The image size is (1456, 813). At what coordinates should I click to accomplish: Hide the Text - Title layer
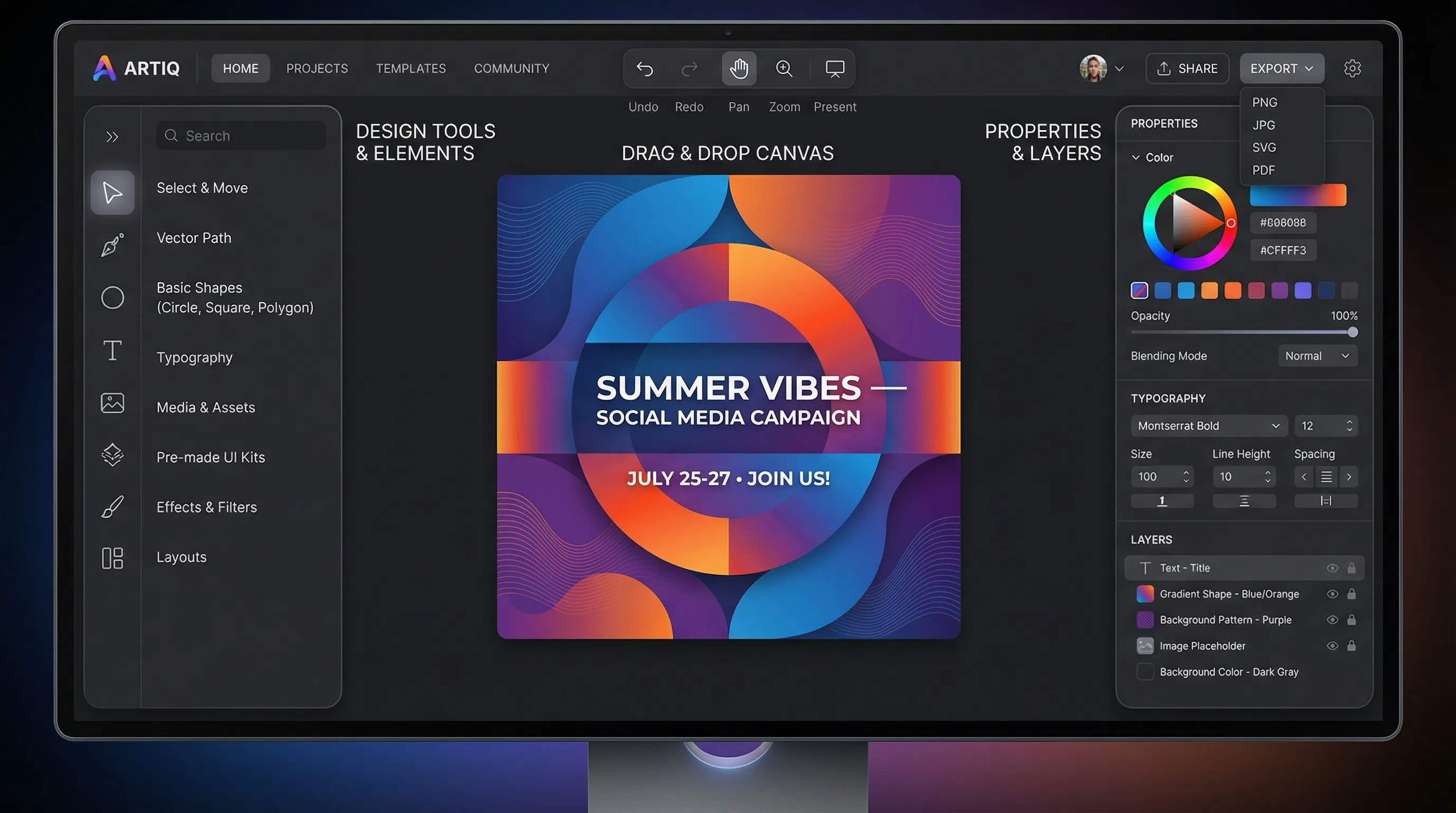(x=1332, y=568)
